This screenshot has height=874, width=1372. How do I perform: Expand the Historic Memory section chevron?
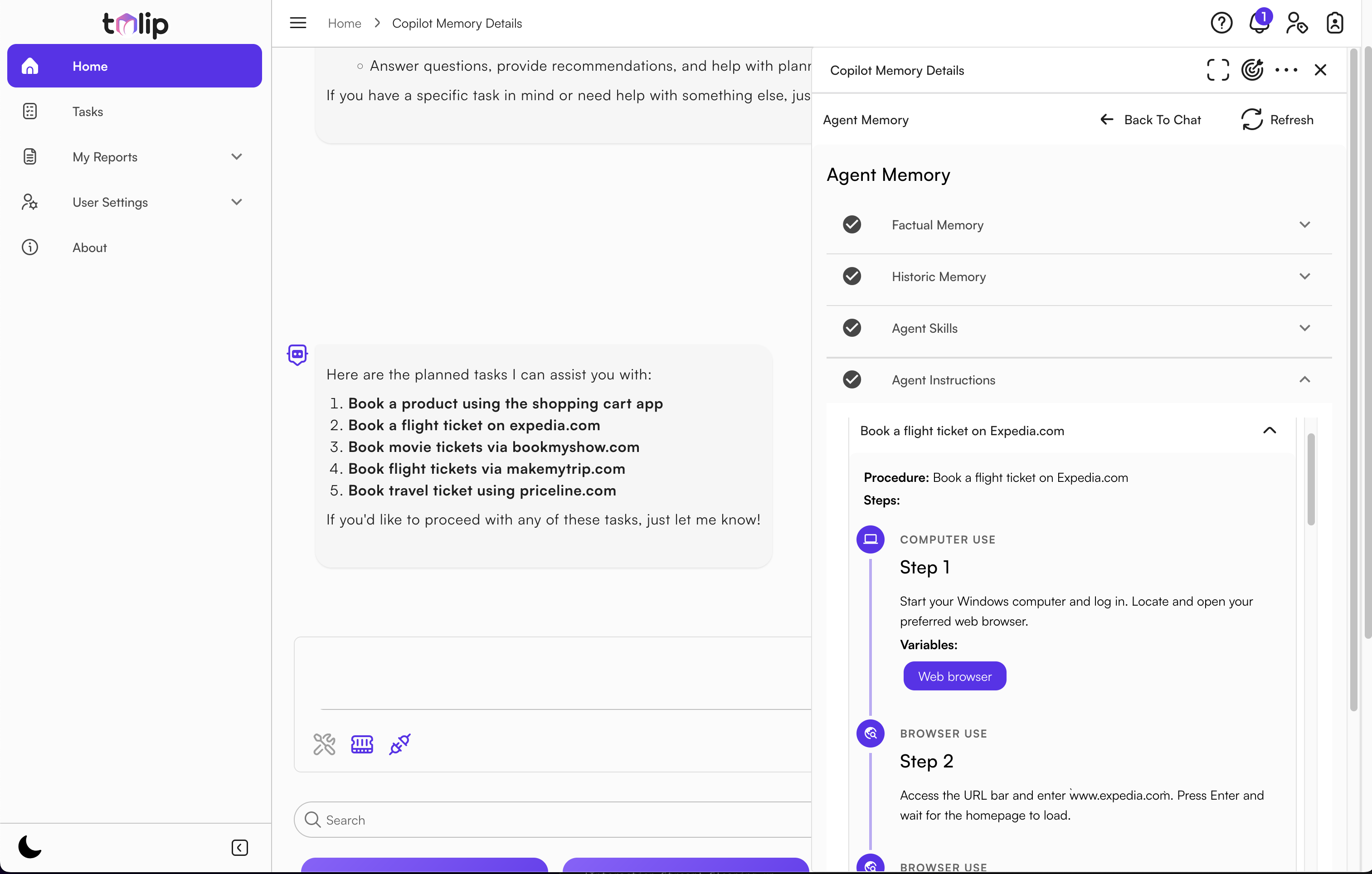pos(1304,277)
